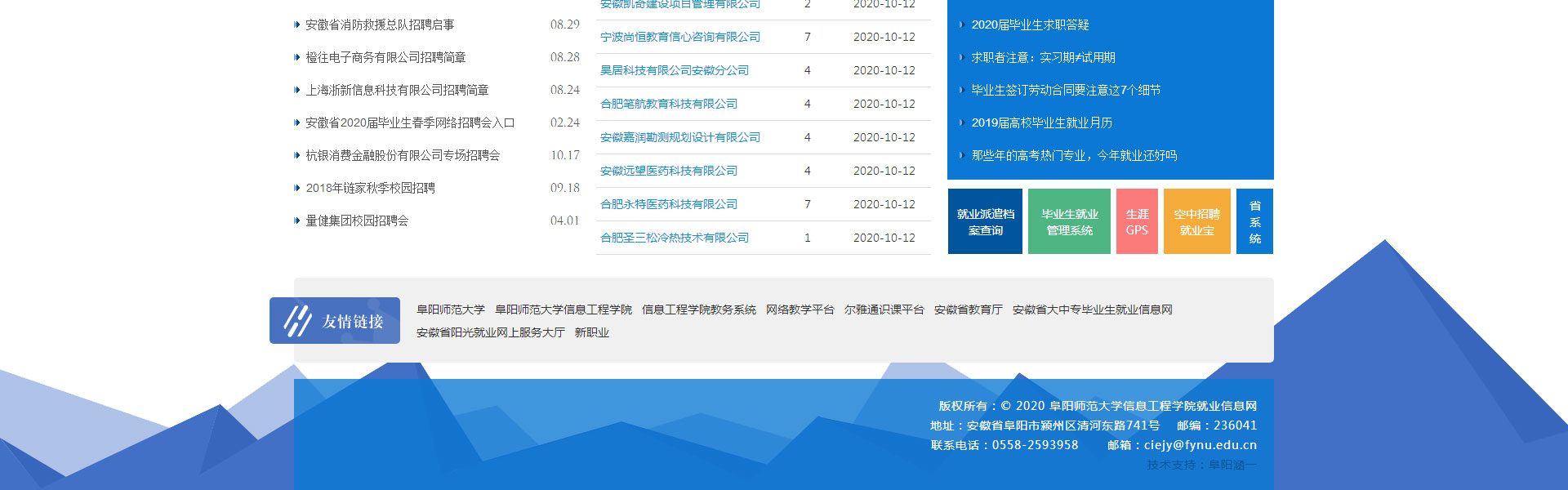The width and height of the screenshot is (1568, 490).
Task: Open 上海浙新信息科技有限公司招聘简章
Action: pyautogui.click(x=397, y=91)
